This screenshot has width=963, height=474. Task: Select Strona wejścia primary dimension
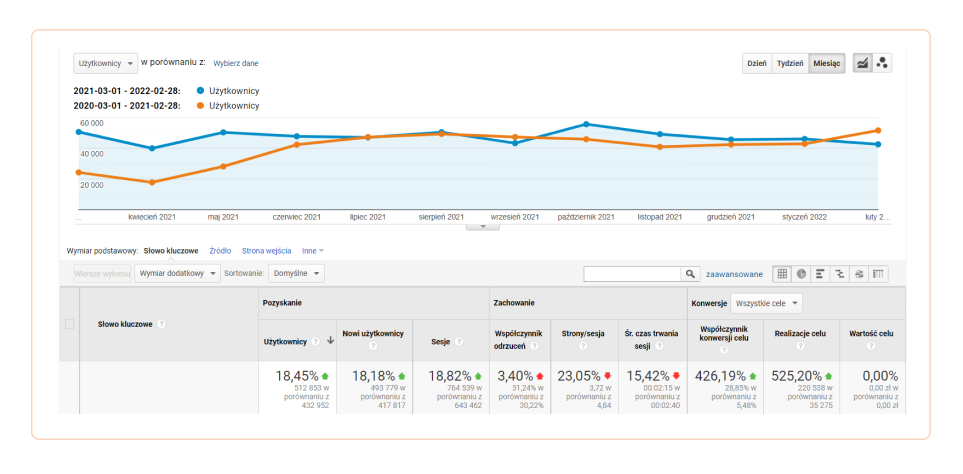(x=267, y=251)
